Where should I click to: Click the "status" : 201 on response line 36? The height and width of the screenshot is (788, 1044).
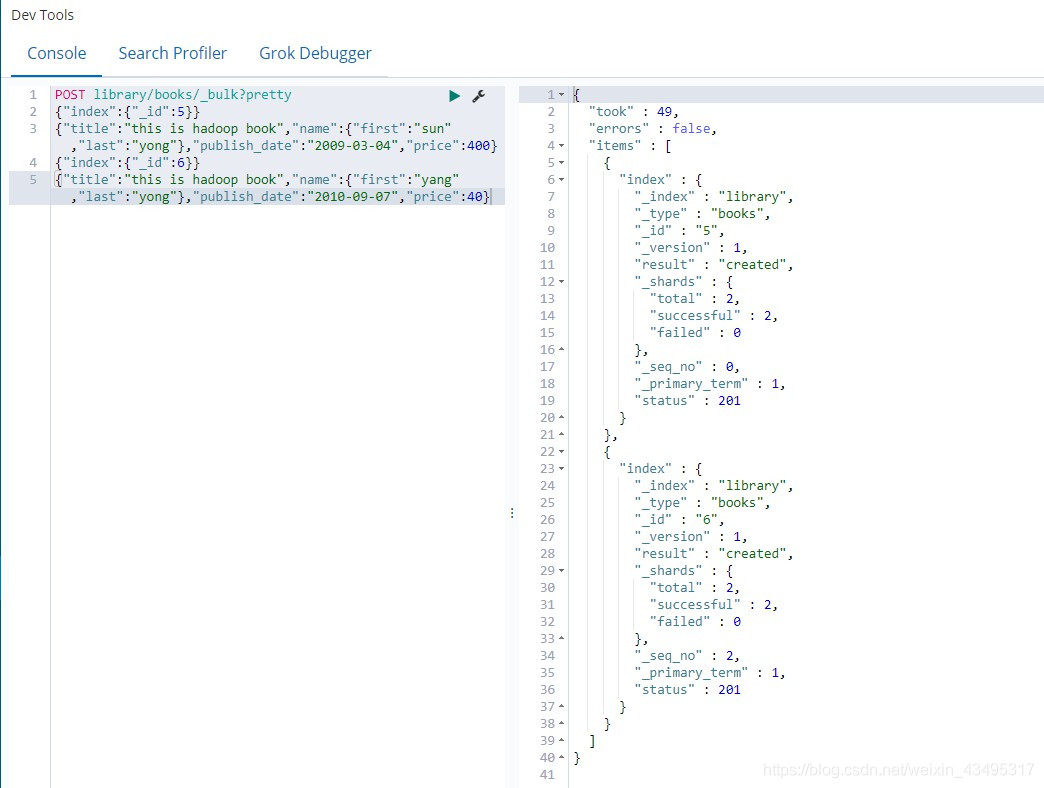(x=687, y=690)
